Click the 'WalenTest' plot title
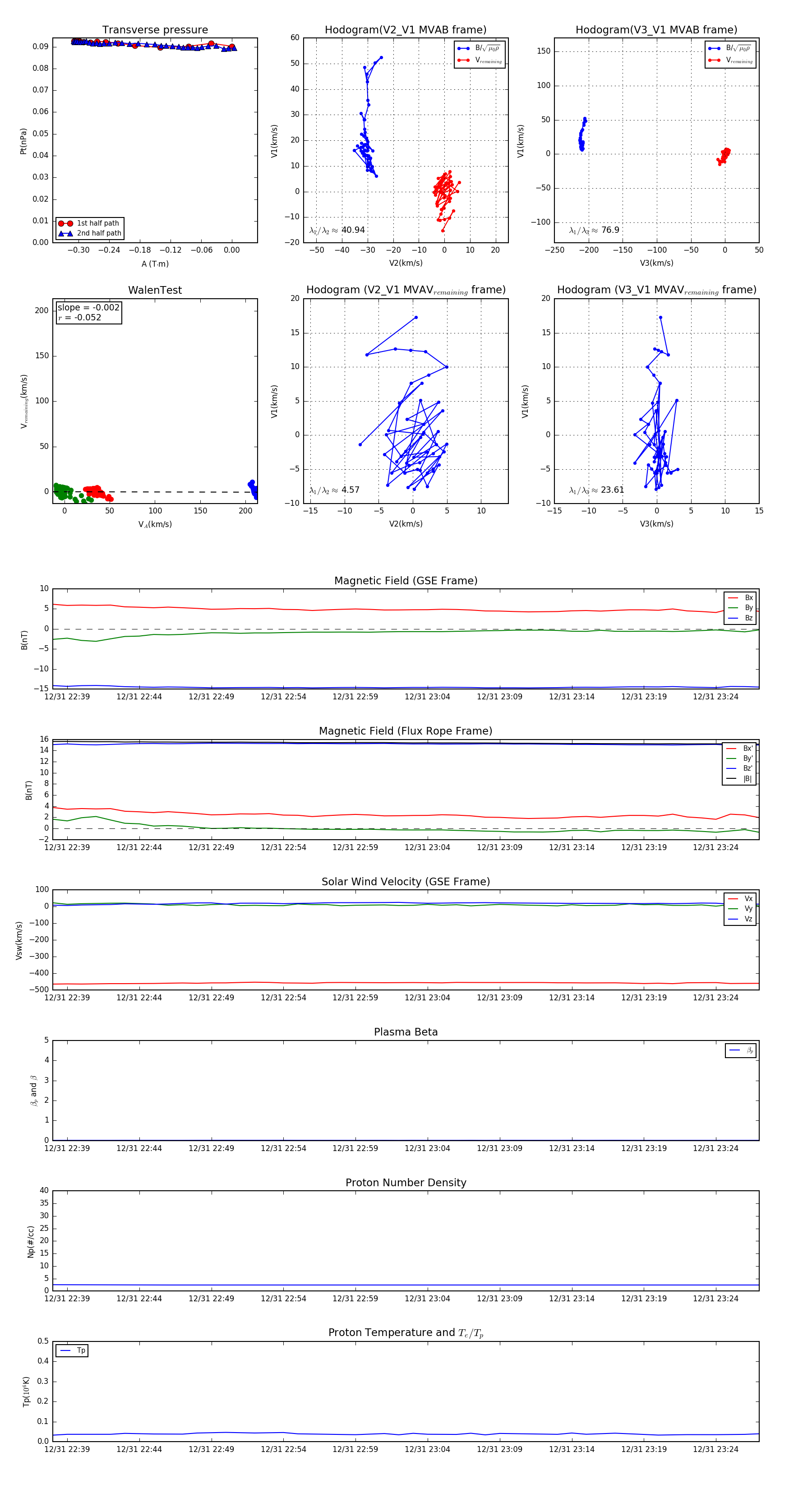The width and height of the screenshot is (812, 1489). tap(155, 290)
